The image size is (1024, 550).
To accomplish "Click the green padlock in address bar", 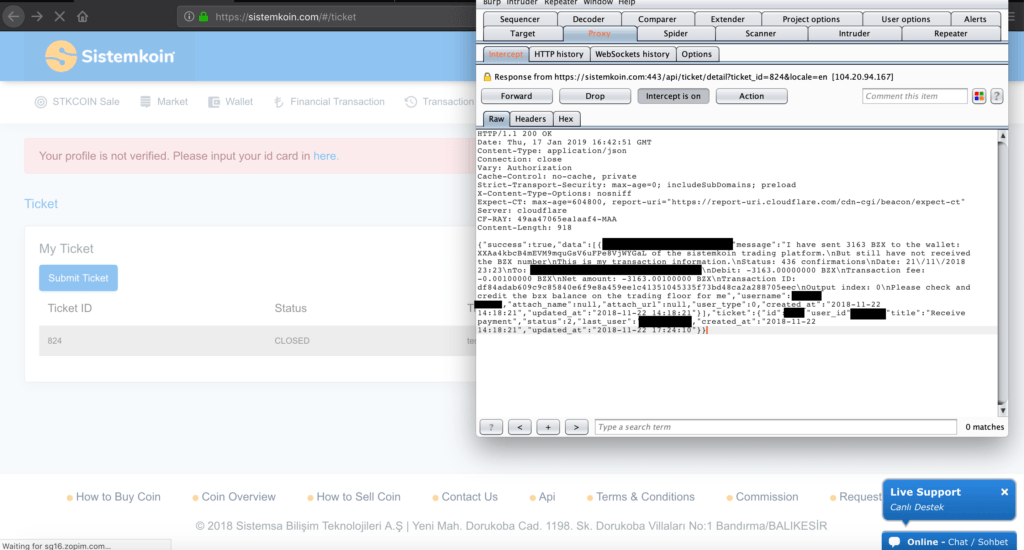I will (203, 17).
